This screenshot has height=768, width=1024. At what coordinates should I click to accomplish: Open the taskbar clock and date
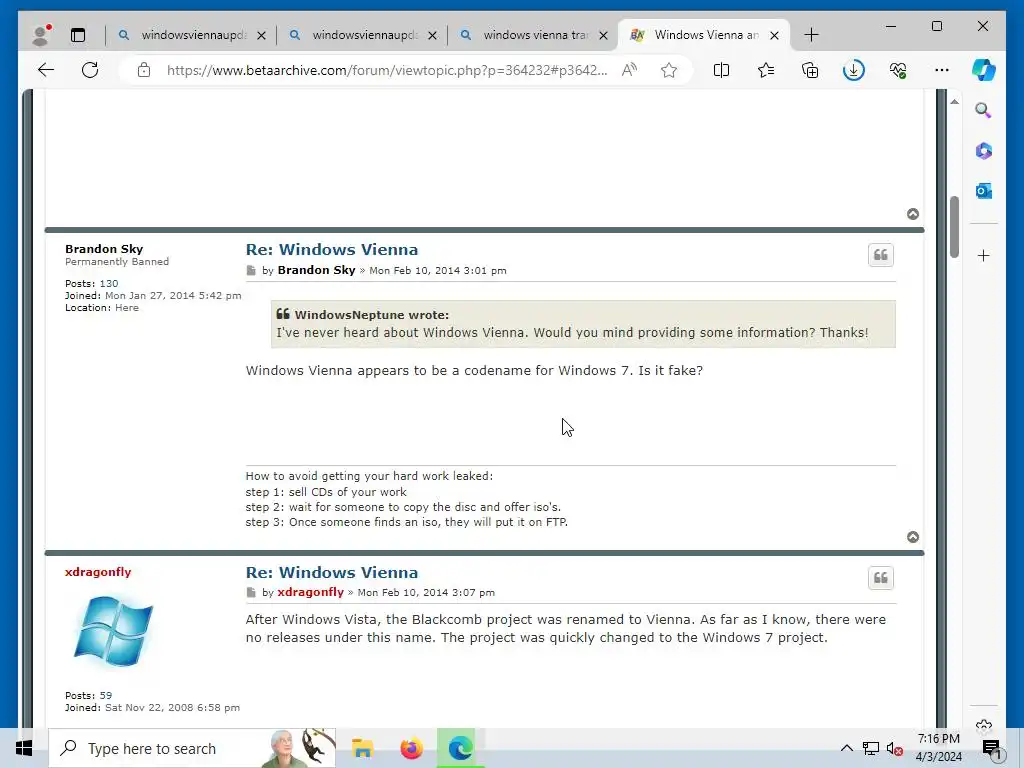[x=938, y=748]
